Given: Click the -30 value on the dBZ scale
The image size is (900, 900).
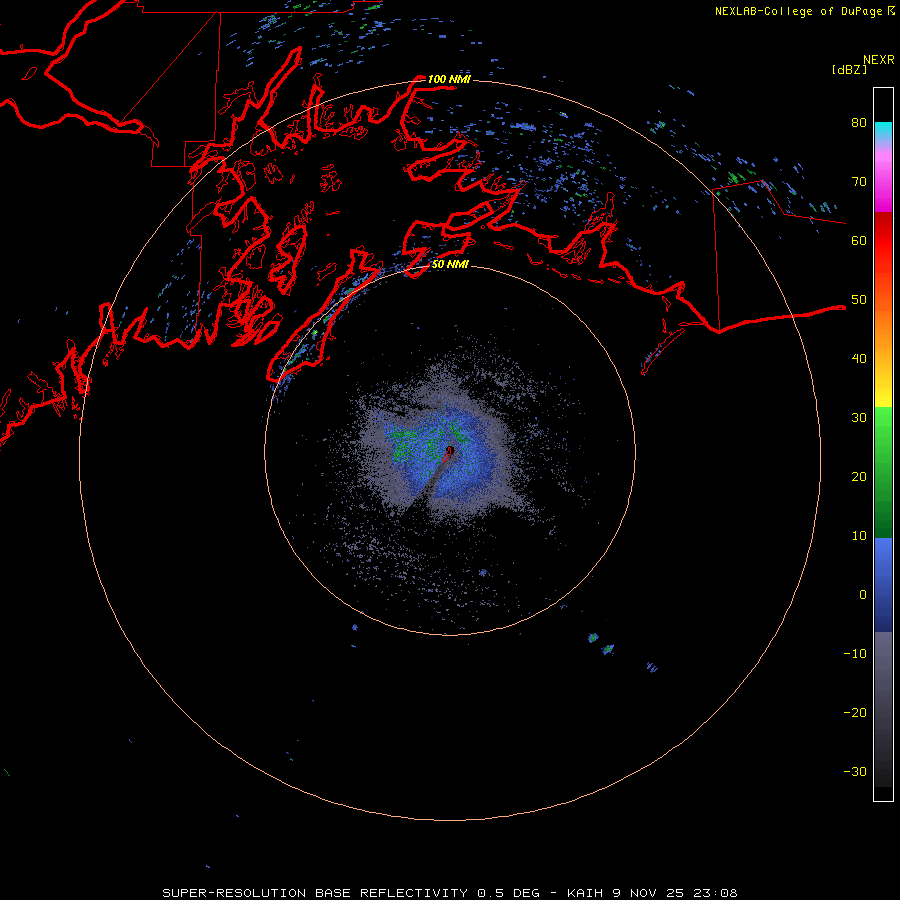Looking at the screenshot, I should tap(855, 771).
